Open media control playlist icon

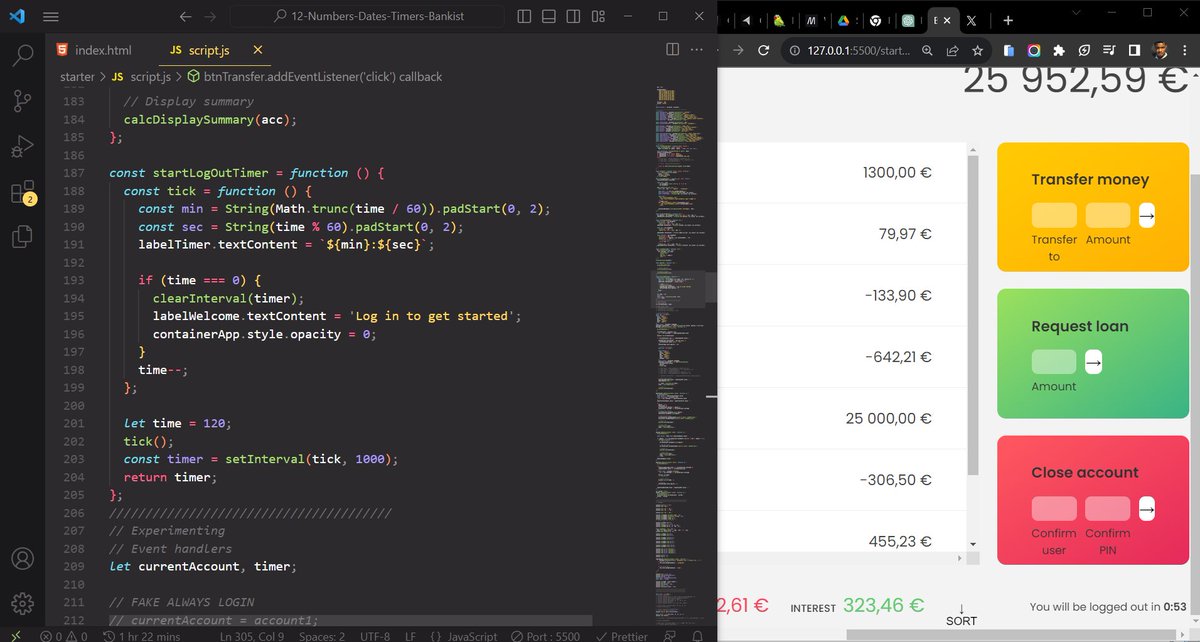(1109, 50)
